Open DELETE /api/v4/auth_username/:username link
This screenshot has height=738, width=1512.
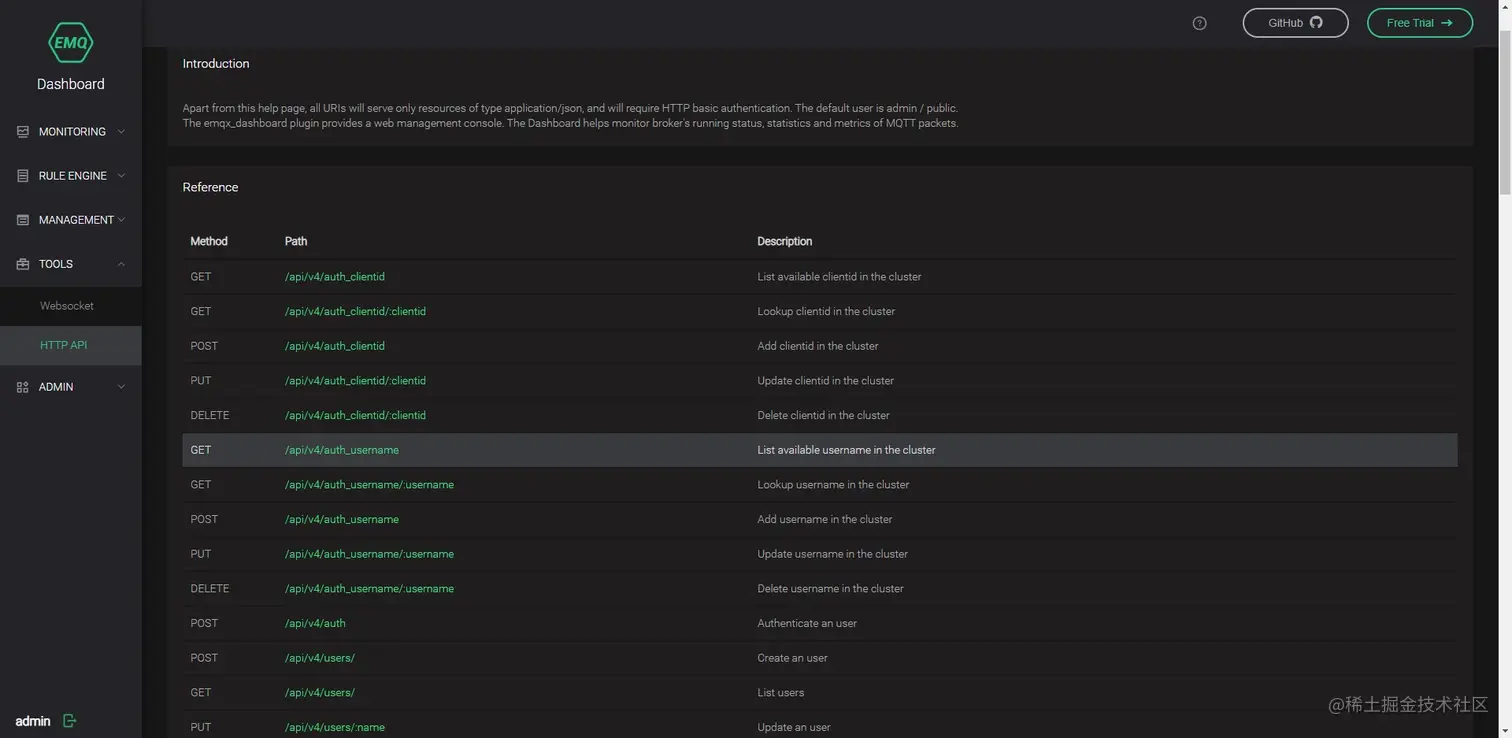[369, 589]
